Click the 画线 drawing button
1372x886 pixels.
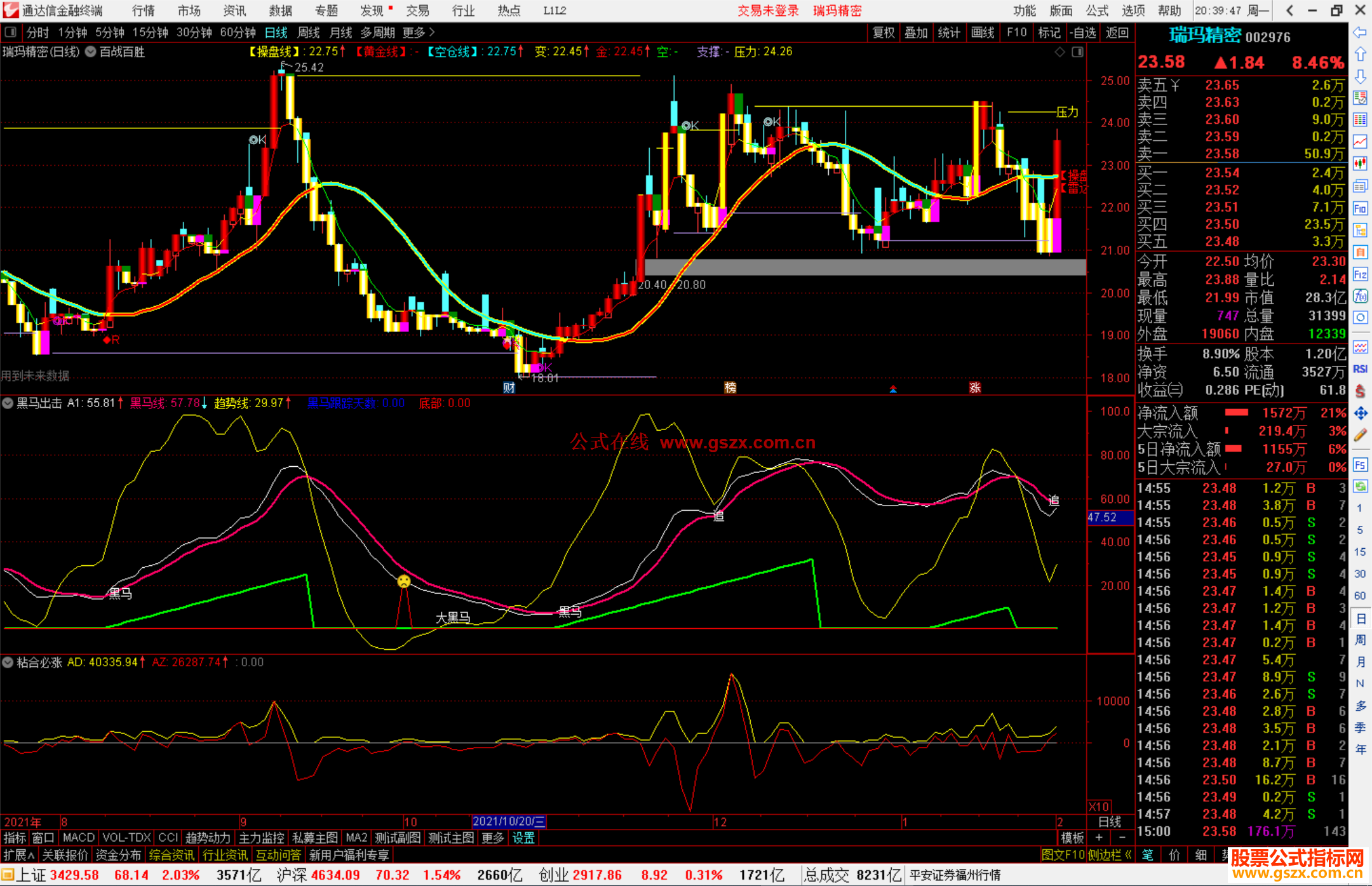coord(983,32)
